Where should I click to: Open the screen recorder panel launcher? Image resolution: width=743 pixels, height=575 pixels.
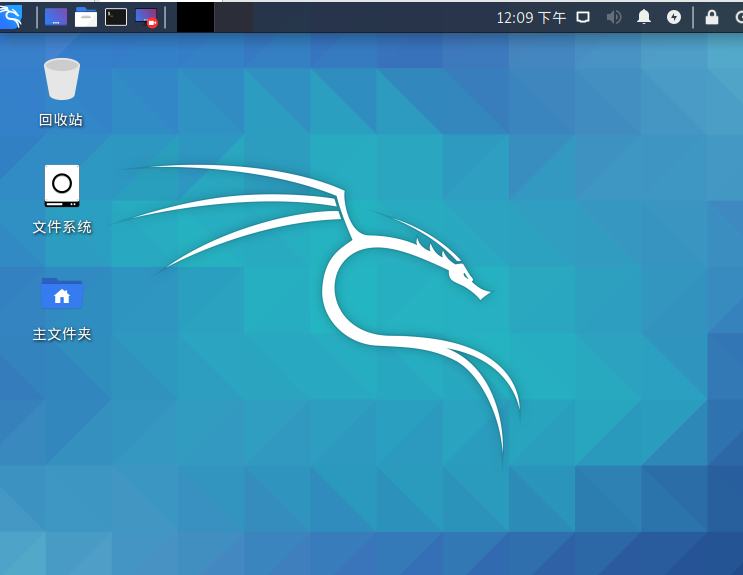tap(146, 18)
